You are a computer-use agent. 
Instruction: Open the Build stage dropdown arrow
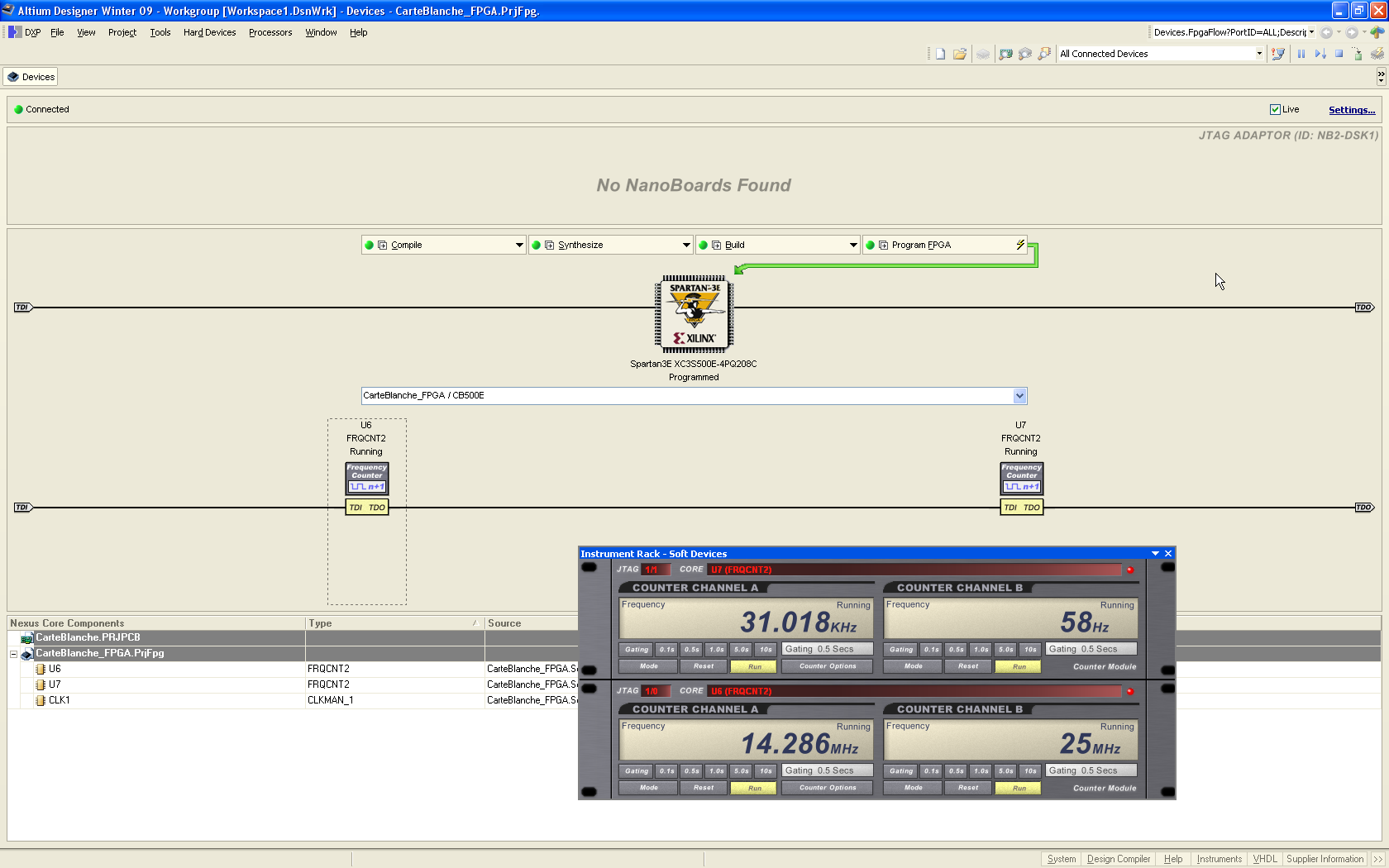coord(853,245)
